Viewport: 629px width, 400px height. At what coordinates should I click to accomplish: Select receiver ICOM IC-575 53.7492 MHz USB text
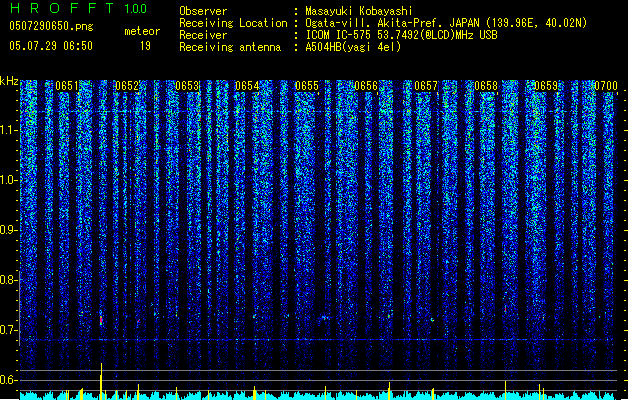401,35
